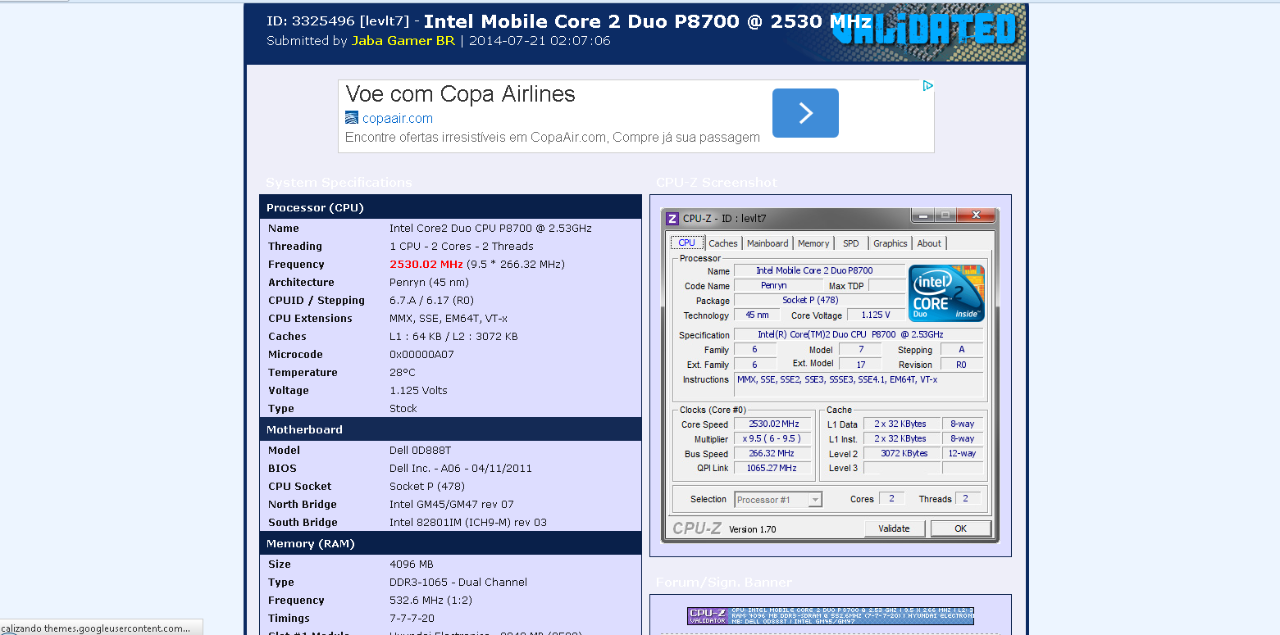Screen dimensions: 1280x635
Task: Open the 'Jaba Gamer BR' submitter link
Action: point(403,41)
